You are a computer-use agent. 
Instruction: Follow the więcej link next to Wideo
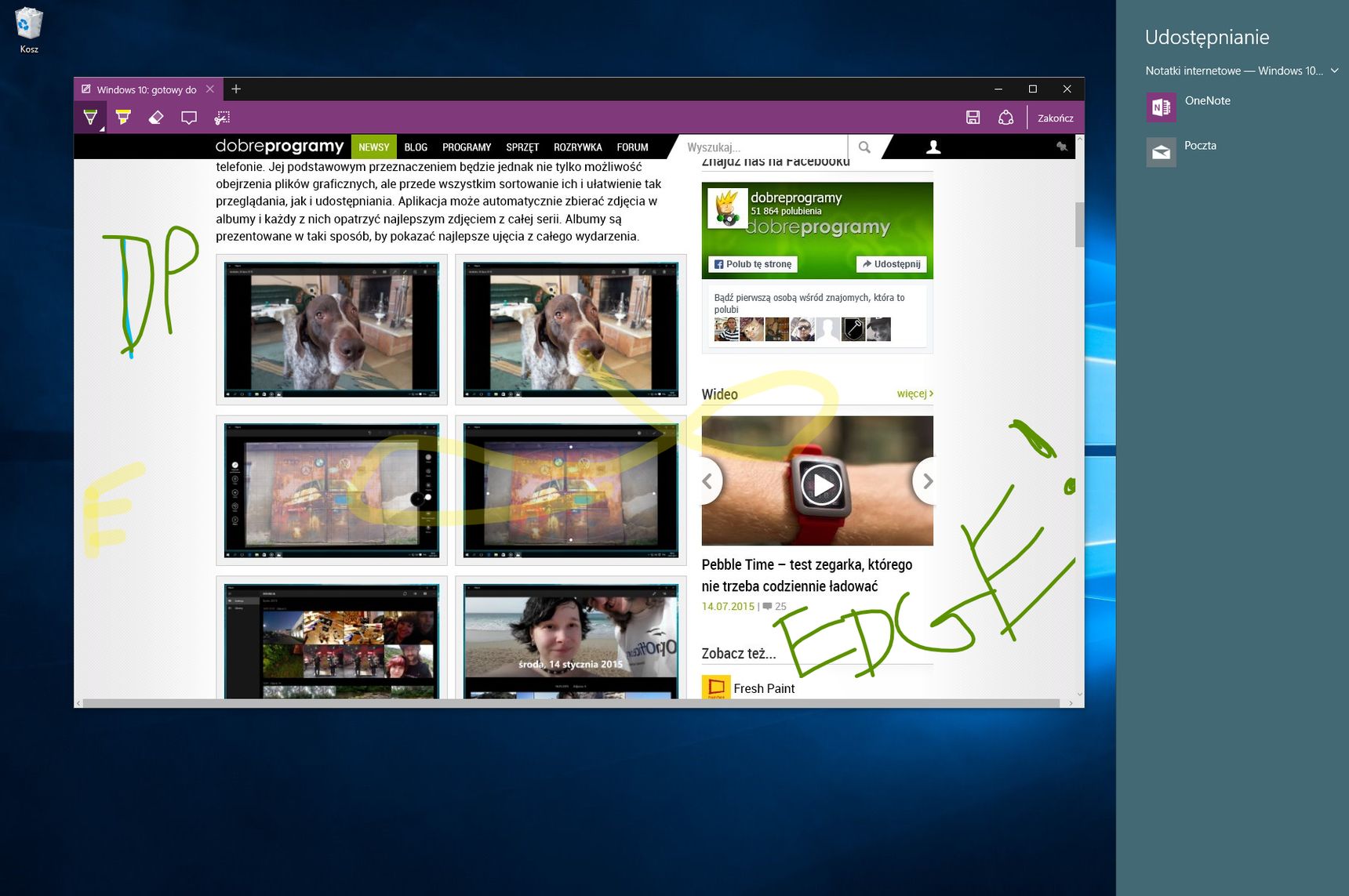(x=914, y=394)
